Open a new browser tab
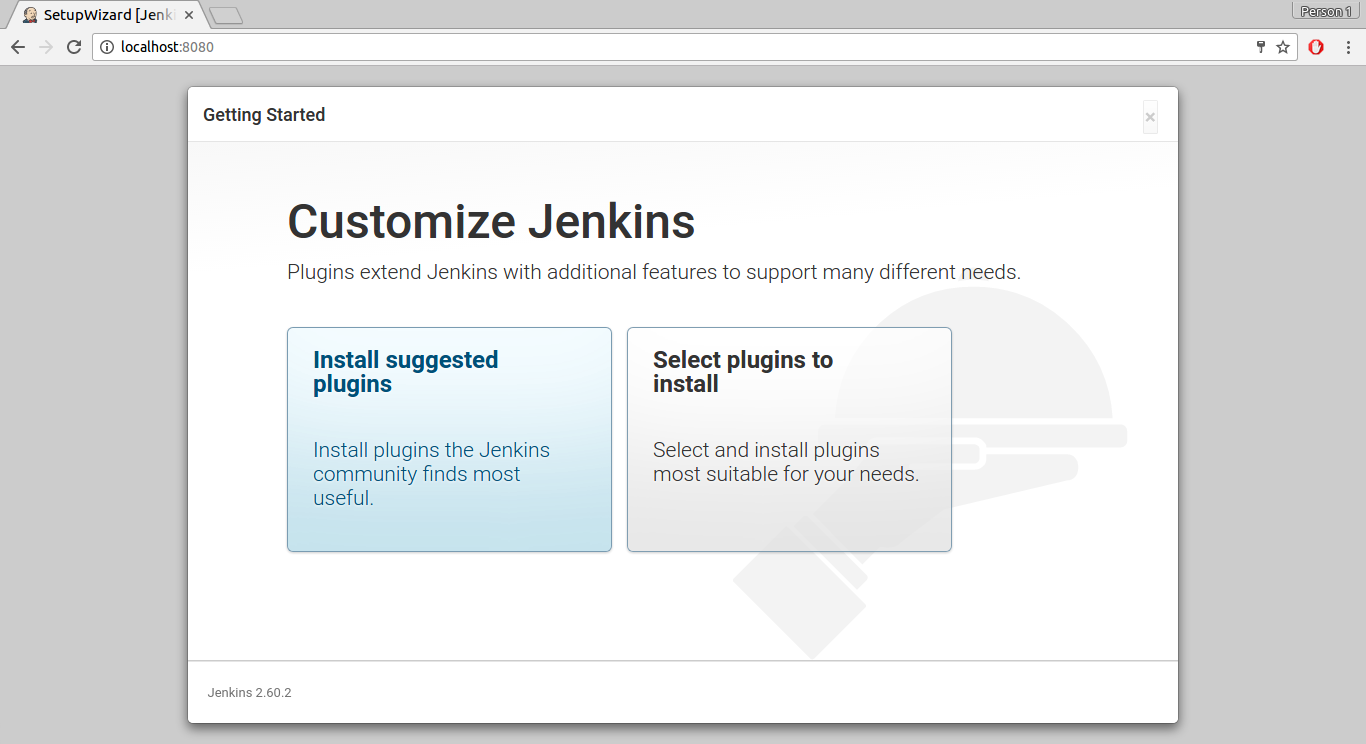The image size is (1366, 744). (x=227, y=16)
